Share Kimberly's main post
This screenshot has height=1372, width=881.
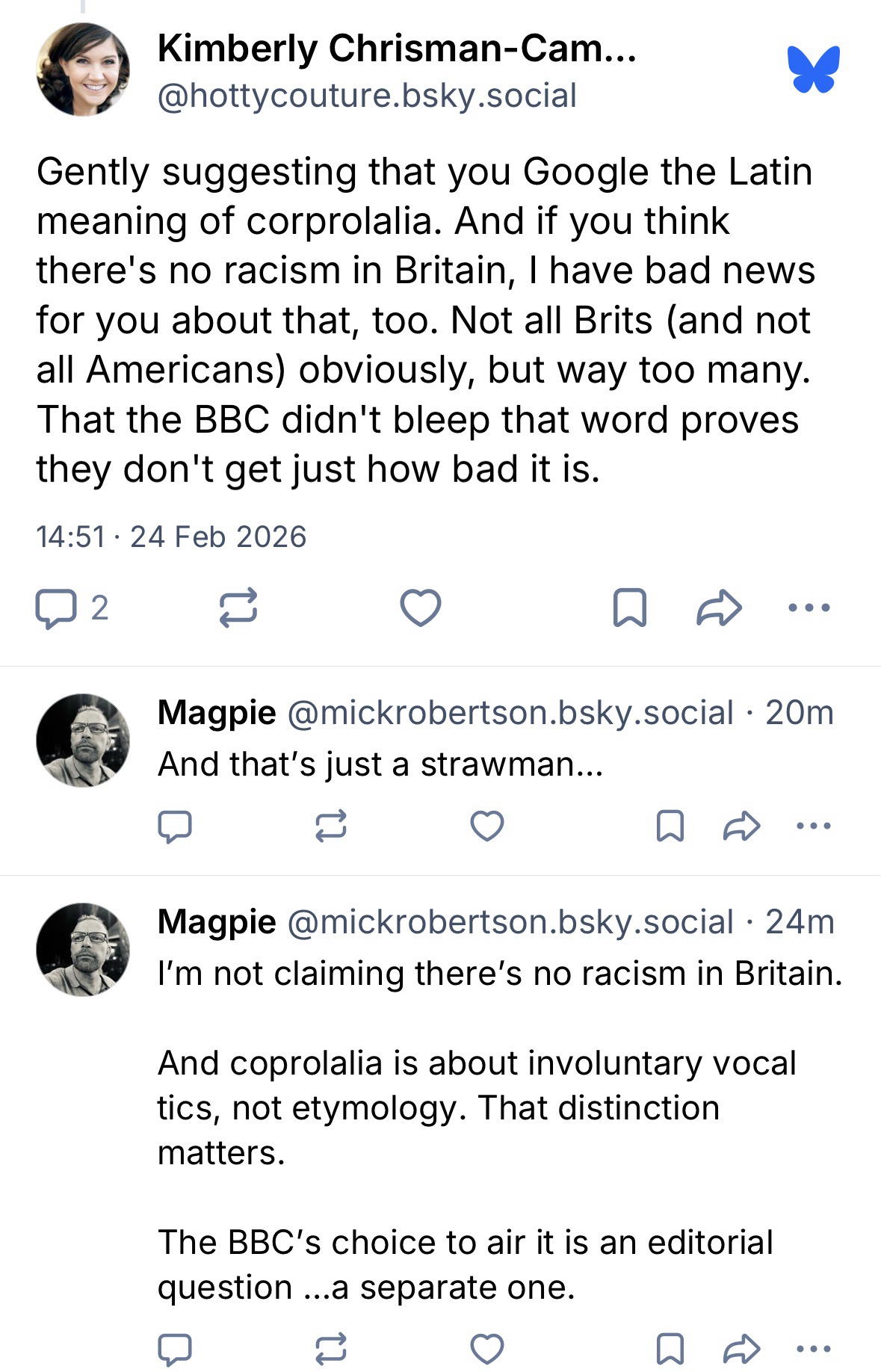tap(719, 608)
